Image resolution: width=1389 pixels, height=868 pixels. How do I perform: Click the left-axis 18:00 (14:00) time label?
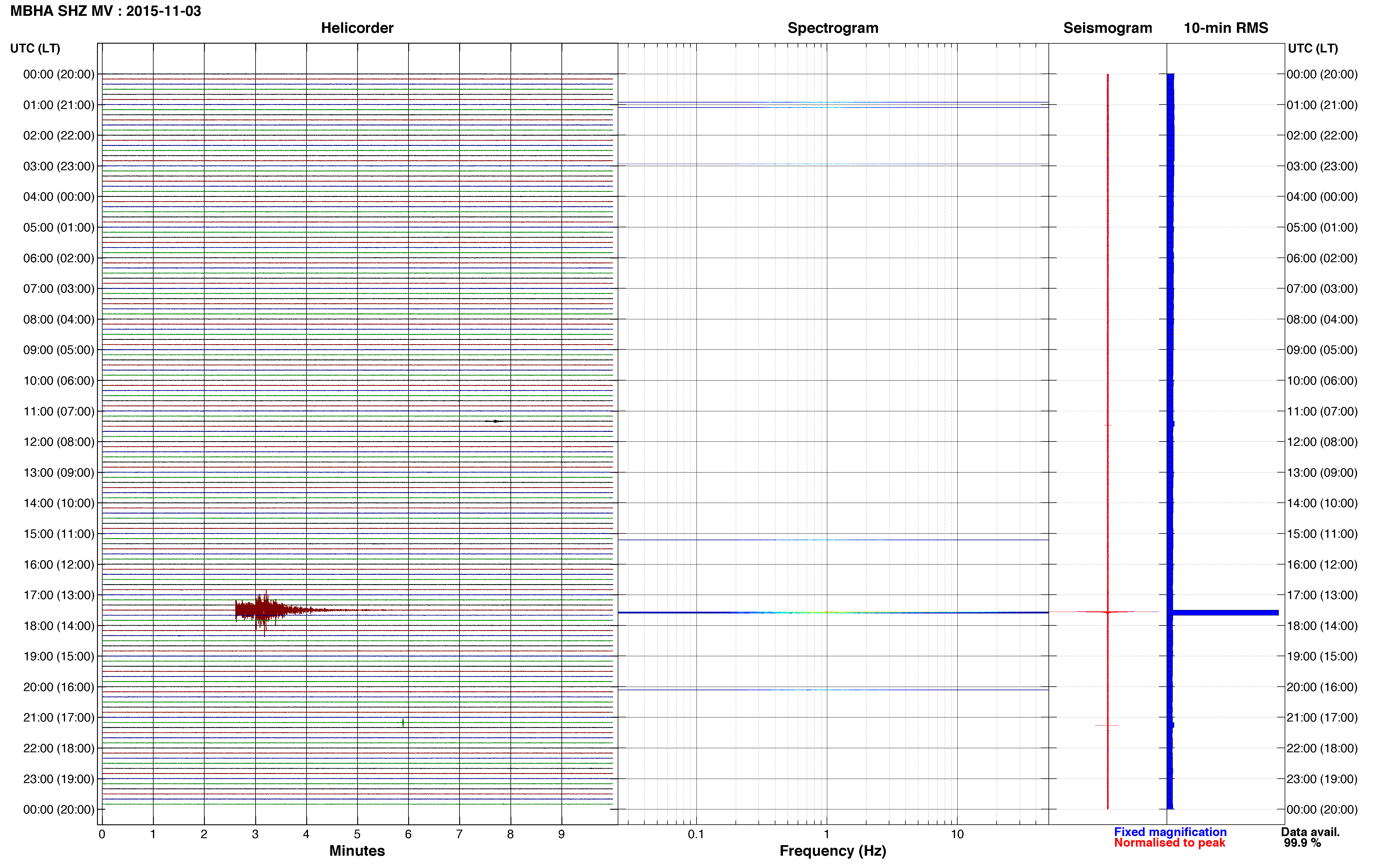pos(59,626)
